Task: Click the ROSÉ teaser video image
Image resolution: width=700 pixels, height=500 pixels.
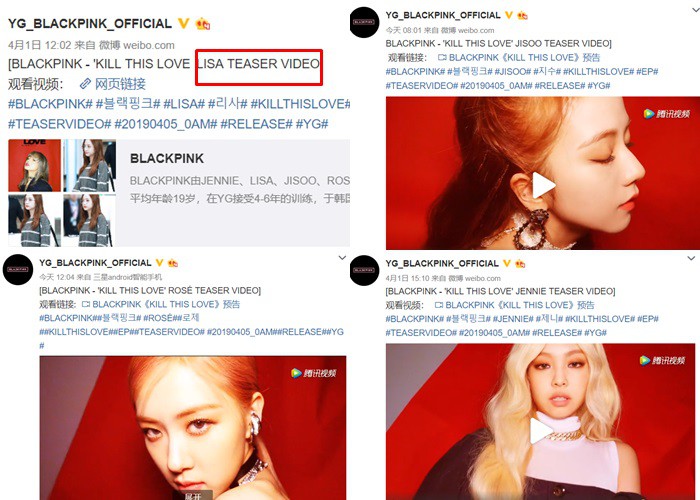Action: pyautogui.click(x=193, y=428)
